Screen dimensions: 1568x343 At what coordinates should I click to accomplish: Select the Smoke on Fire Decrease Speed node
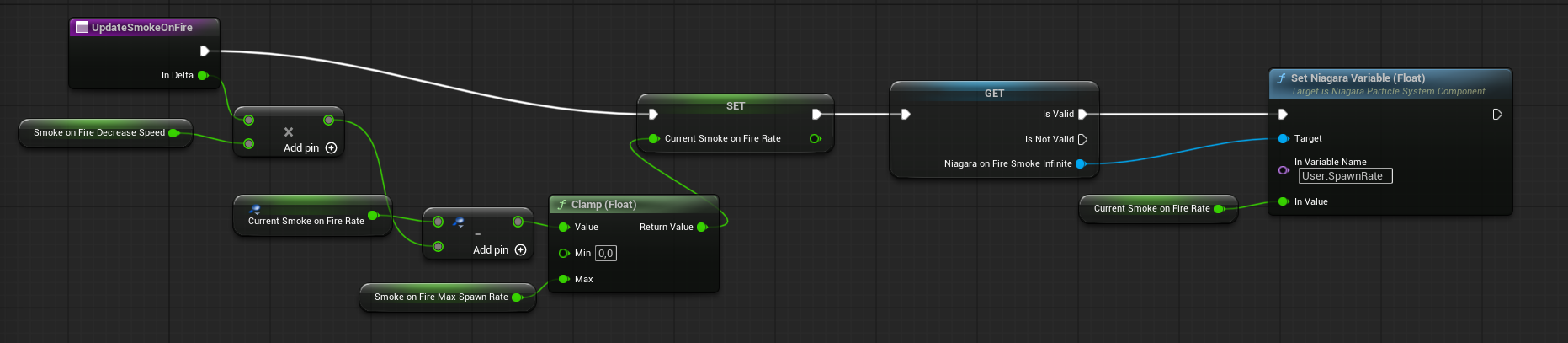(99, 132)
